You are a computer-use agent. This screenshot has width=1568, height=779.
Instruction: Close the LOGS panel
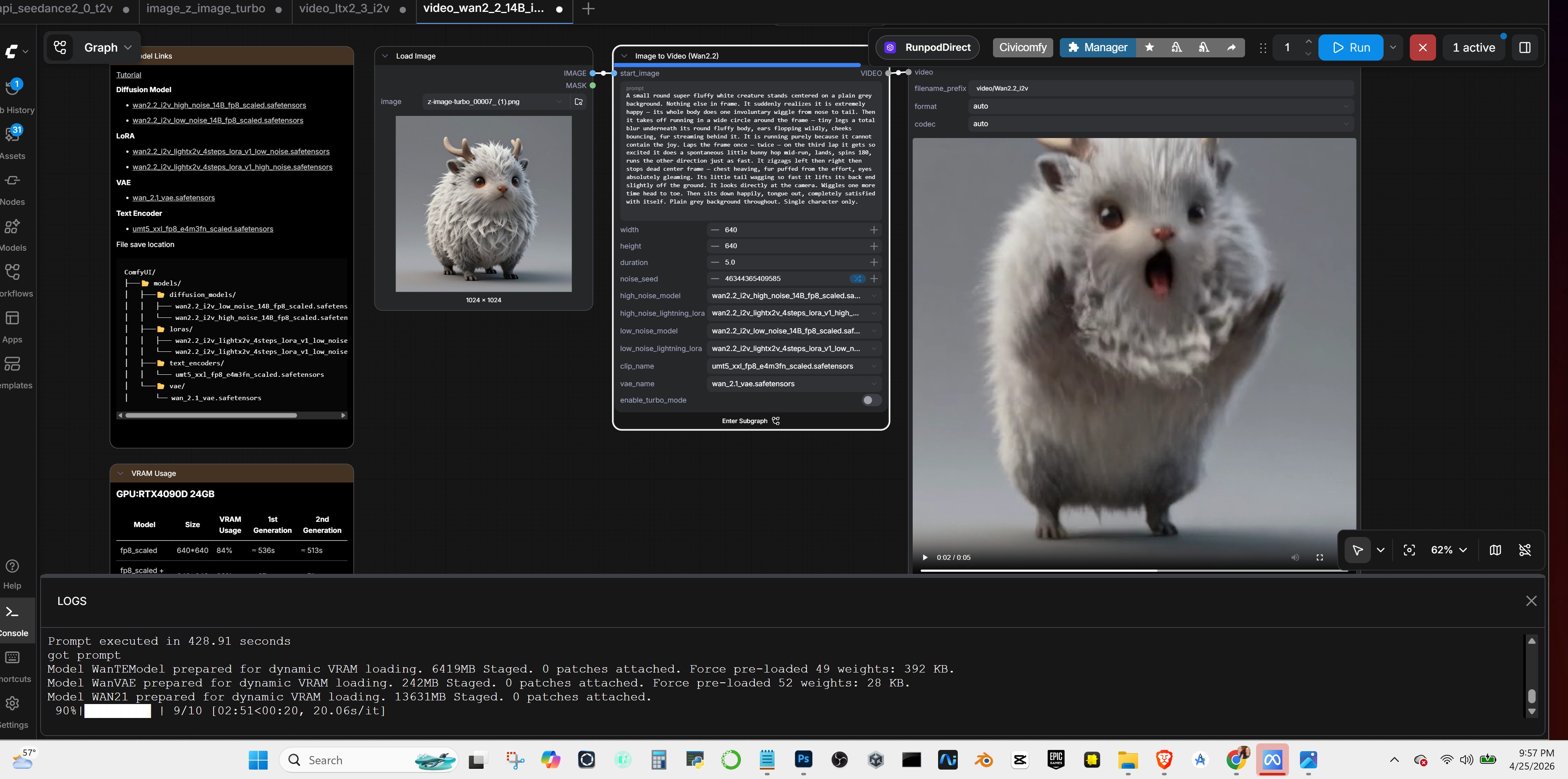coord(1532,601)
